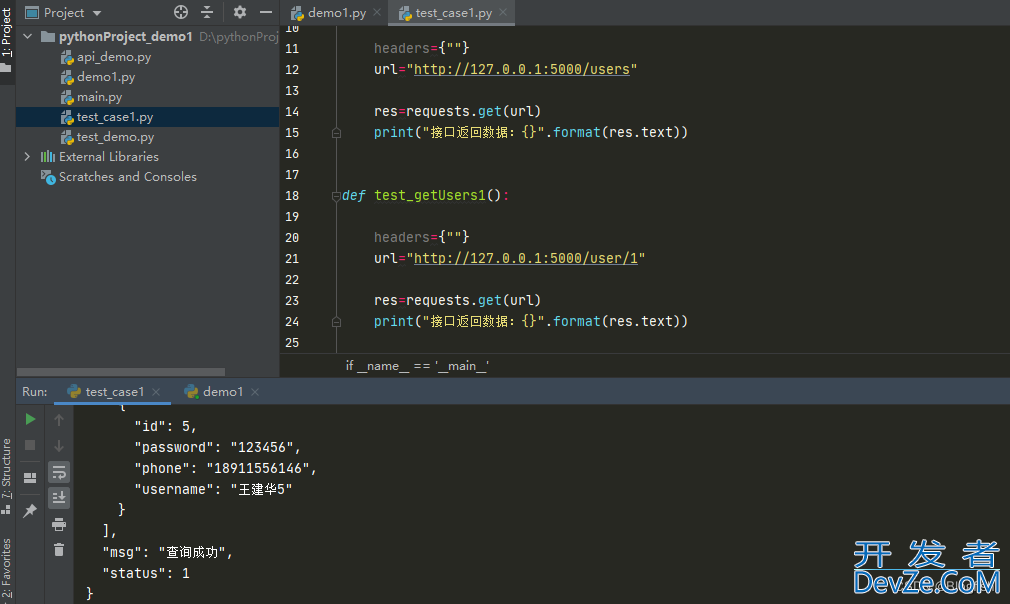Select test_demo.py in project tree

coord(115,137)
